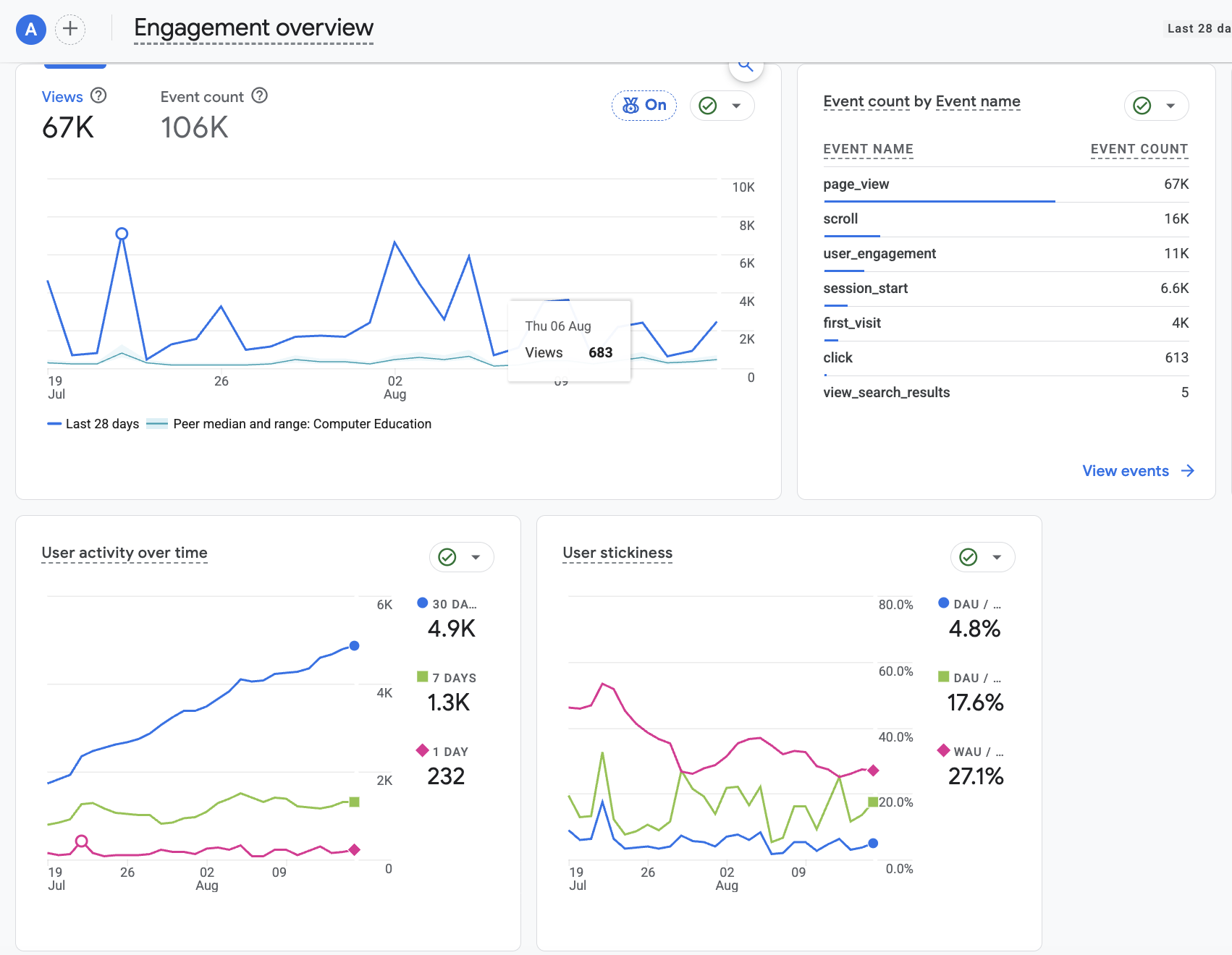Click the green check on User stickiness
Viewport: 1232px width, 955px height.
[969, 557]
